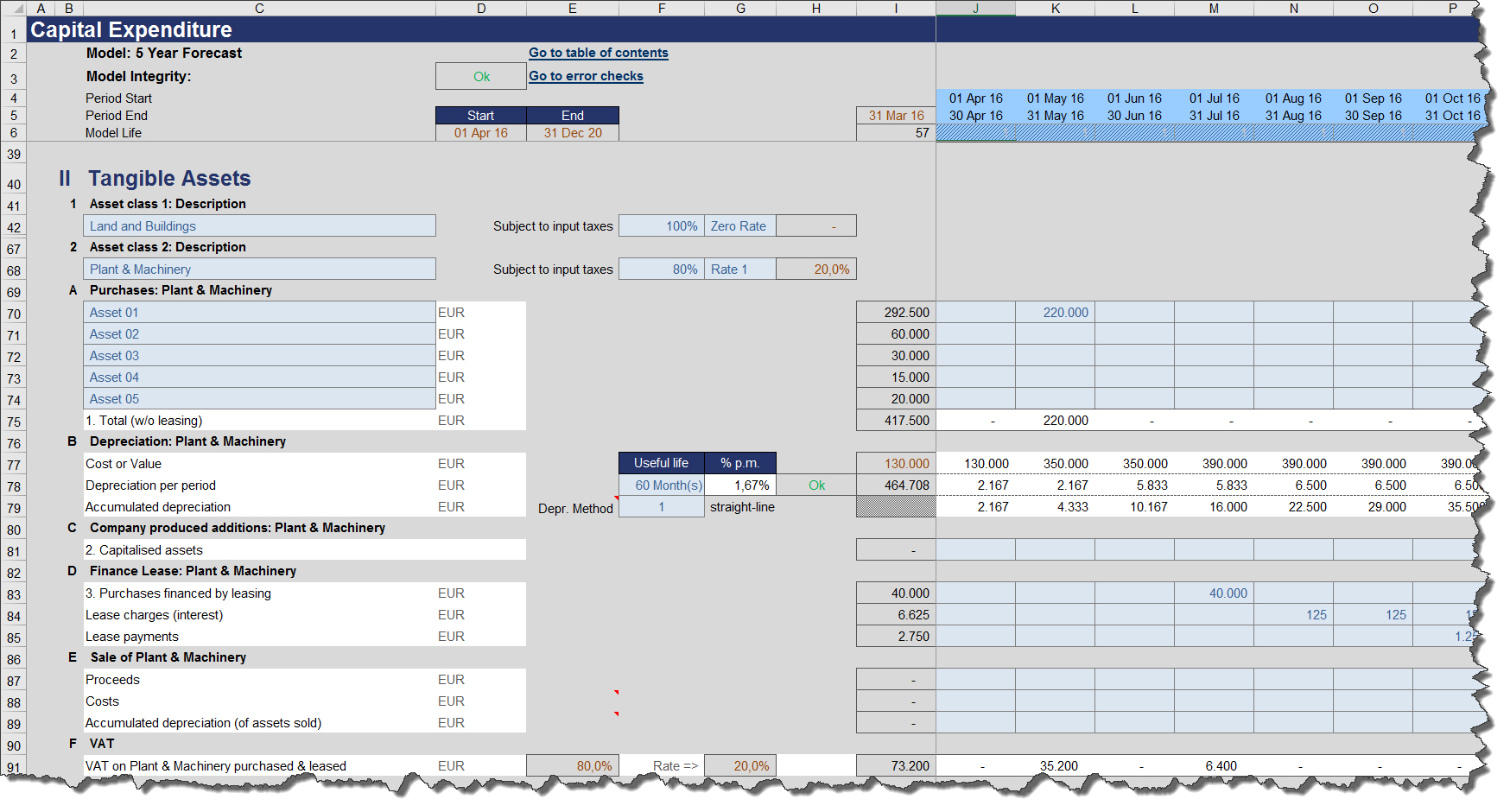Image resolution: width=1510 pixels, height=812 pixels.
Task: Select the 'Plant & Machinery' description field
Action: [x=259, y=270]
